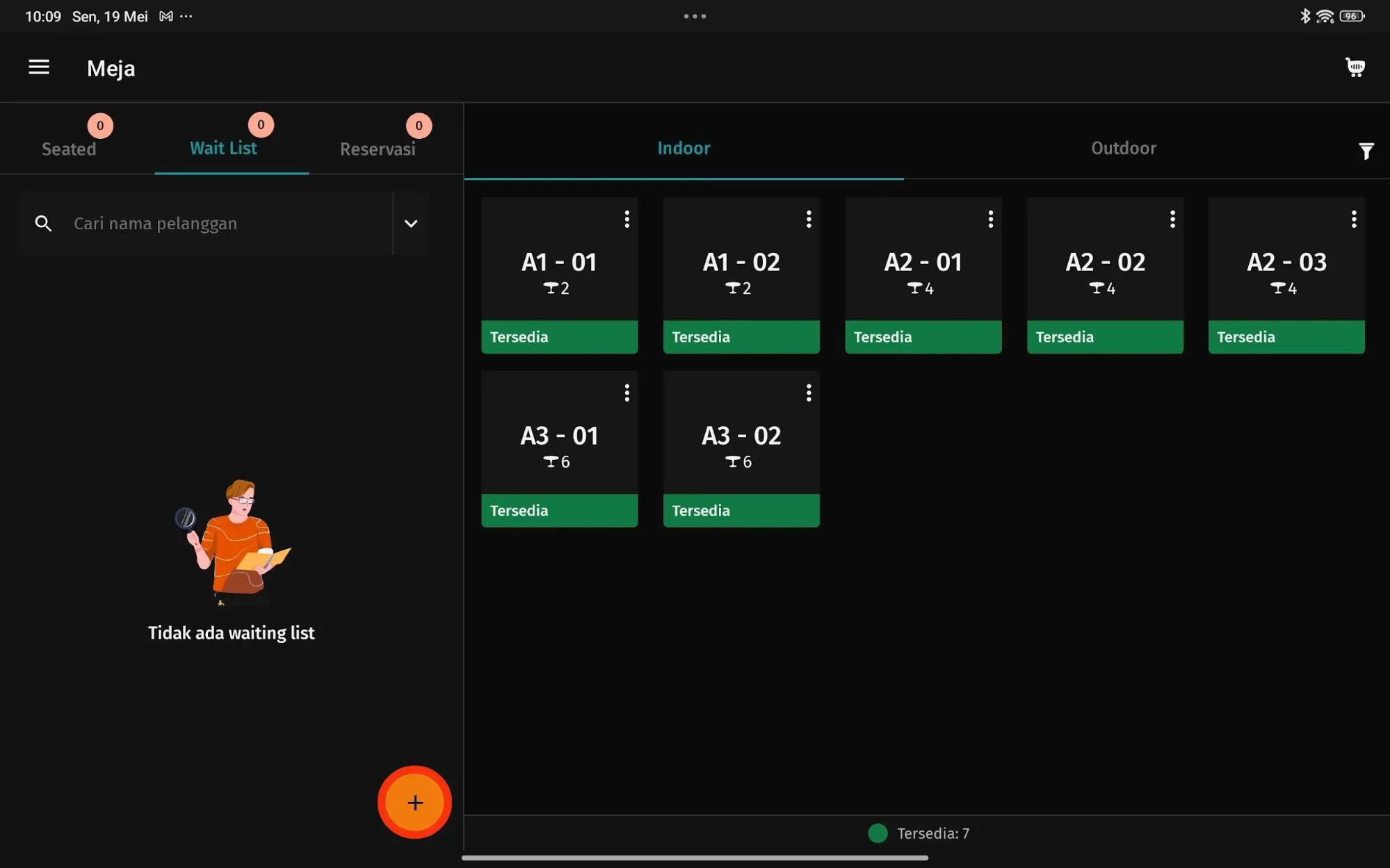1390x868 pixels.
Task: Open the hamburger navigation menu
Action: (39, 67)
